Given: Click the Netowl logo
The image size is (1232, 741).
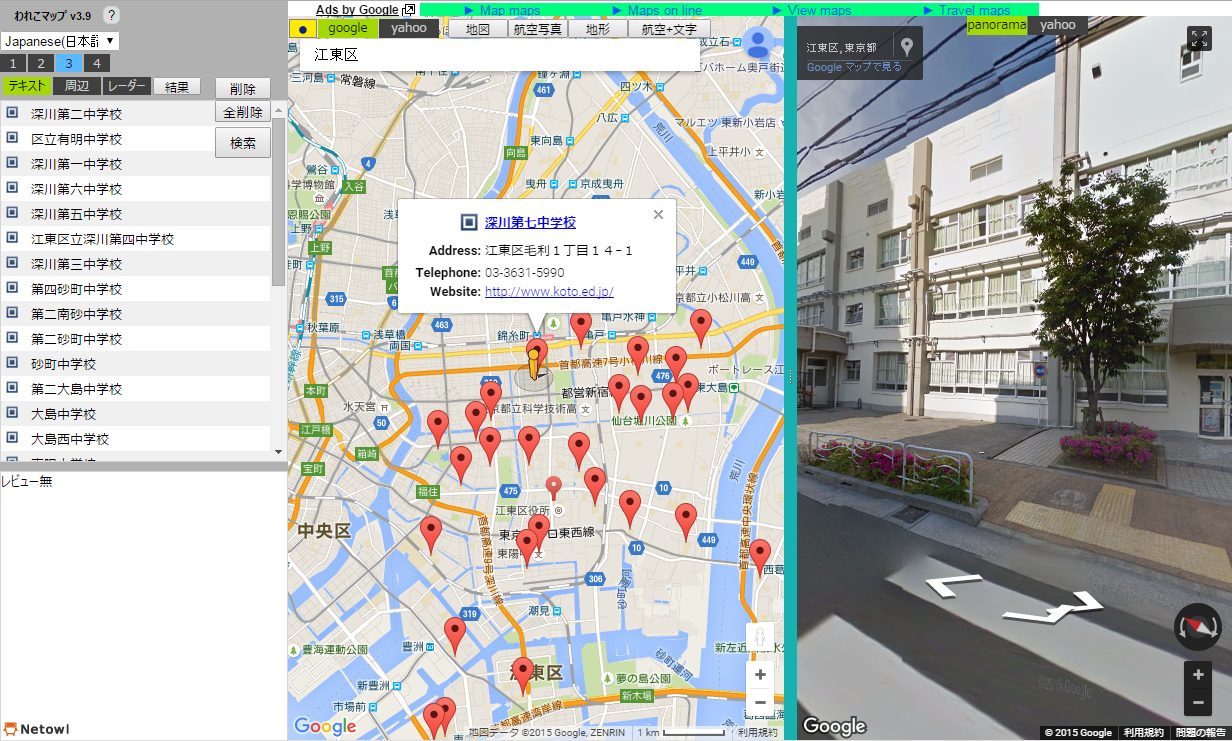Looking at the screenshot, I should pyautogui.click(x=36, y=729).
